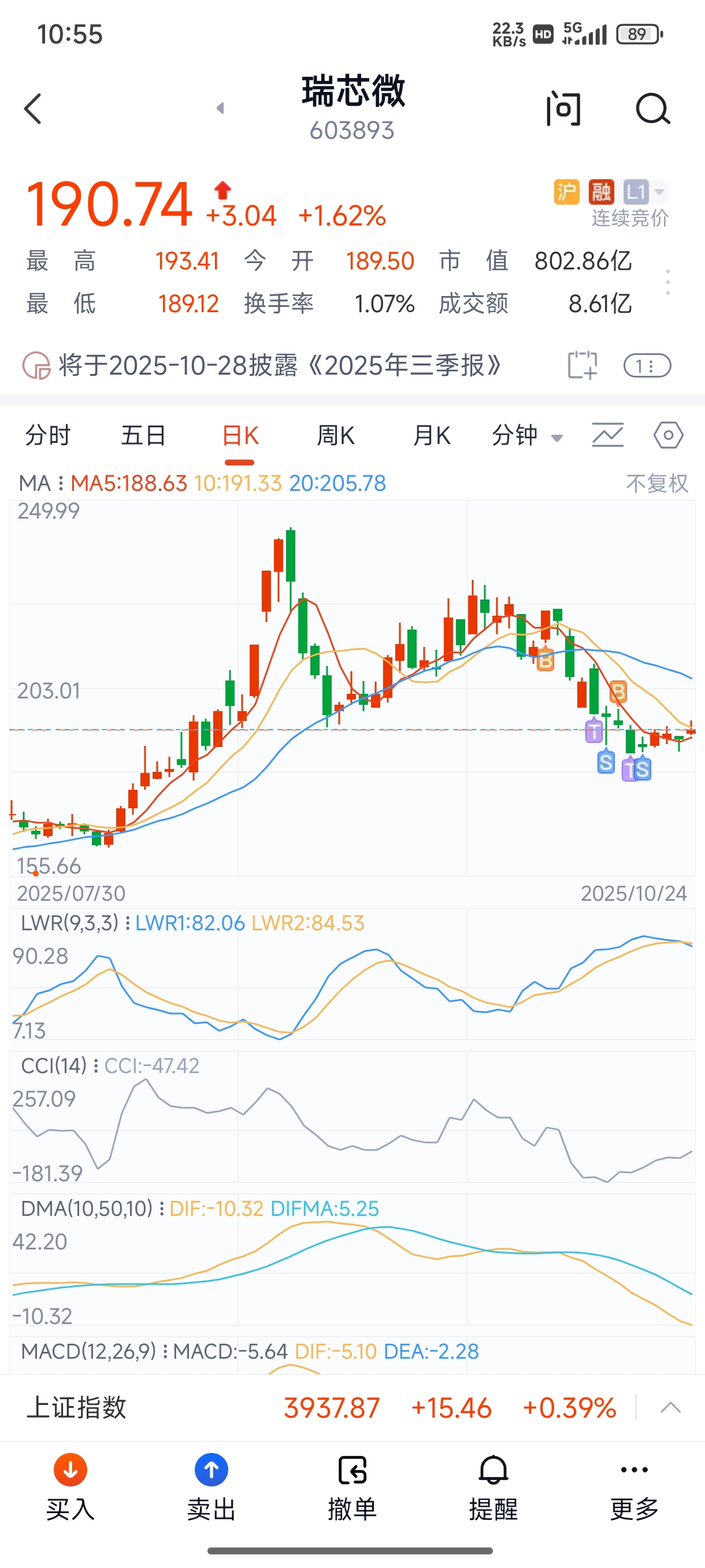The image size is (705, 1568).
Task: Tap the announcement pie-chart icon
Action: tap(36, 366)
